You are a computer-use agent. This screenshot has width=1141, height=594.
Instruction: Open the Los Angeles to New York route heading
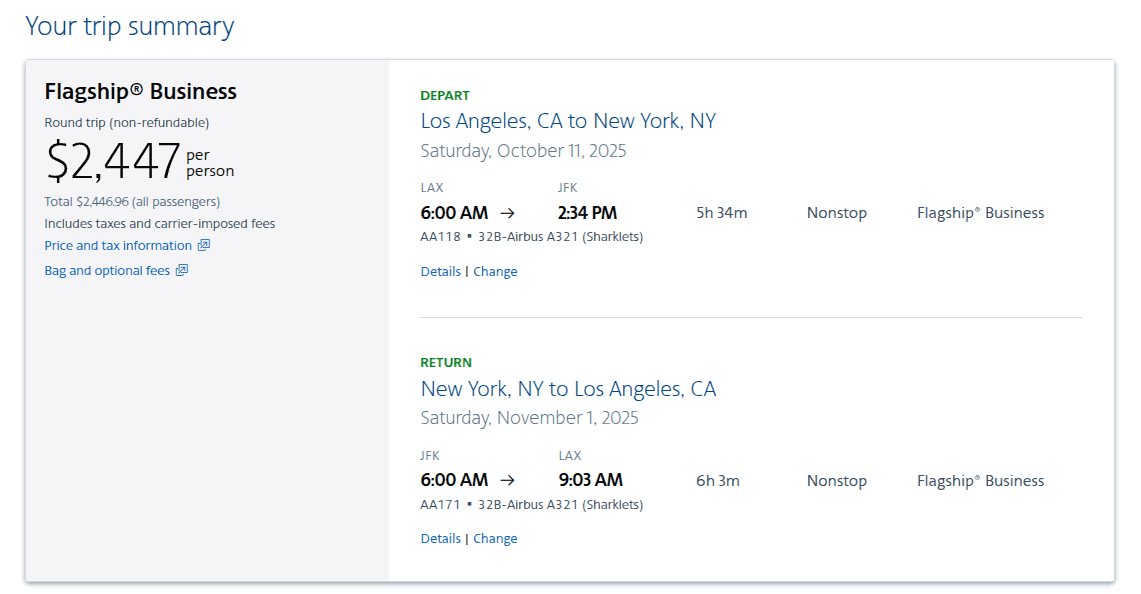[x=568, y=120]
